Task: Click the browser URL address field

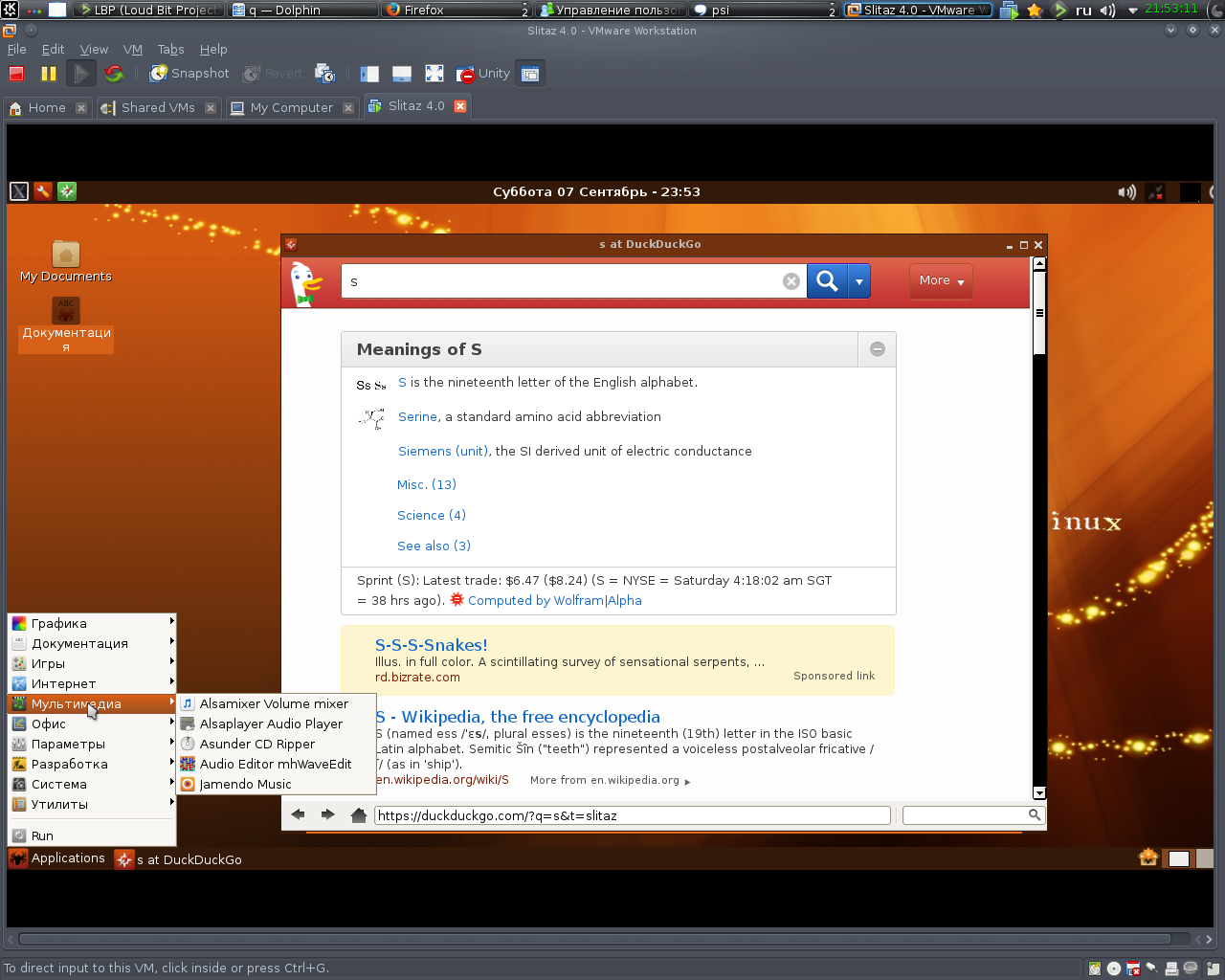Action: click(633, 815)
